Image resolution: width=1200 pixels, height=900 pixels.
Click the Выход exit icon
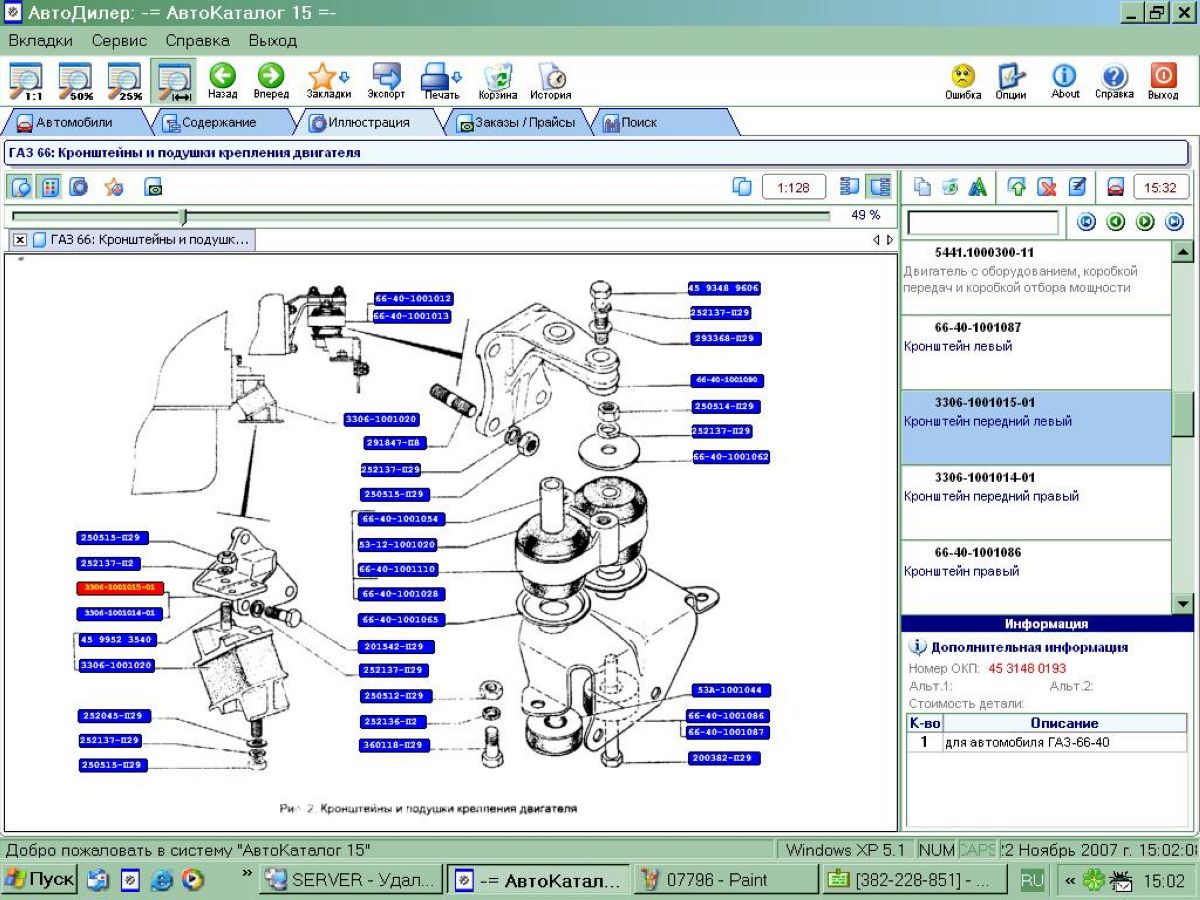pos(1163,82)
